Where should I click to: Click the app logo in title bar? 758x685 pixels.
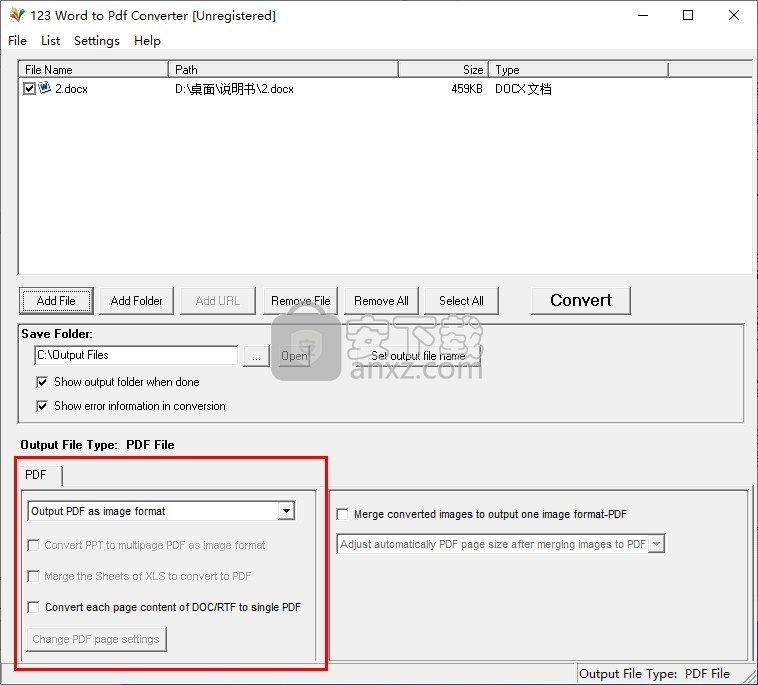point(16,15)
